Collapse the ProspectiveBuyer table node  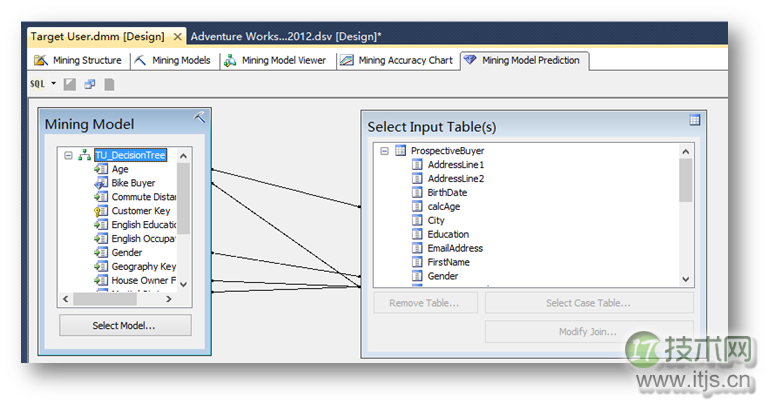click(385, 151)
